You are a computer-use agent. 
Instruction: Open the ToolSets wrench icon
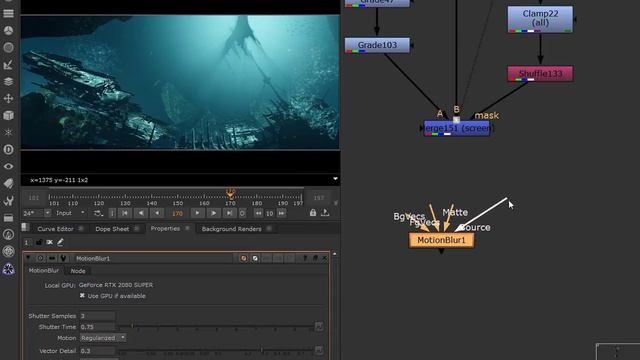(x=8, y=200)
